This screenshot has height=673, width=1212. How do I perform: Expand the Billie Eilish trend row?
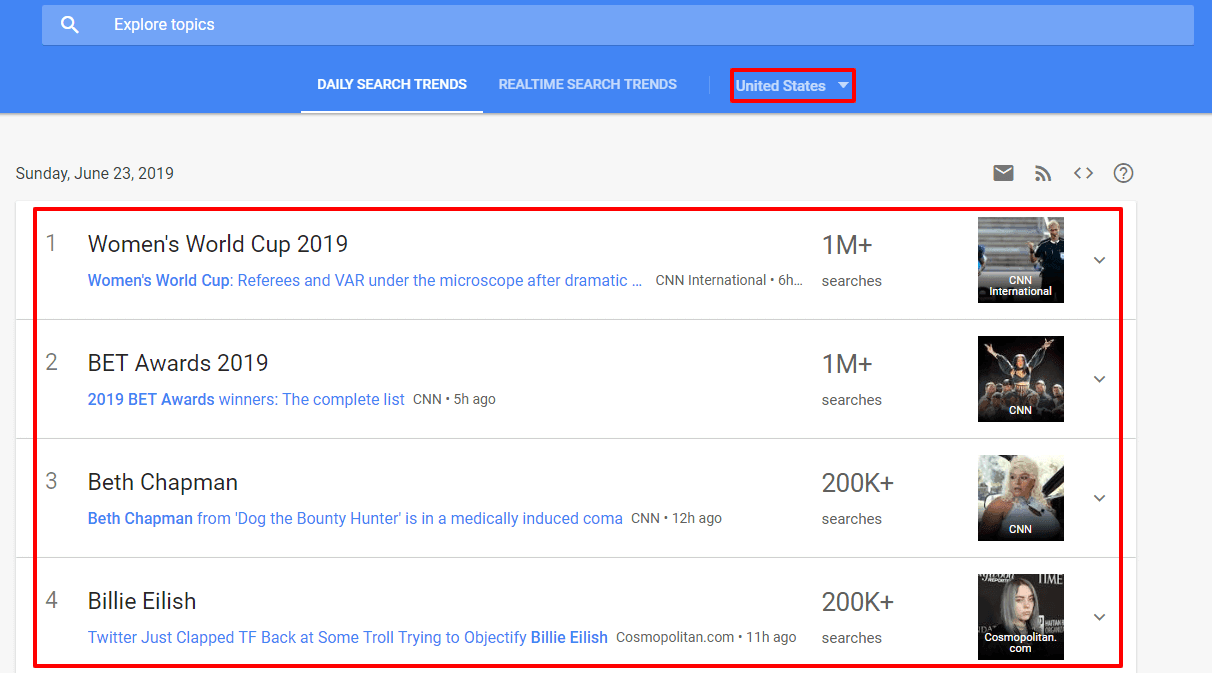1099,617
